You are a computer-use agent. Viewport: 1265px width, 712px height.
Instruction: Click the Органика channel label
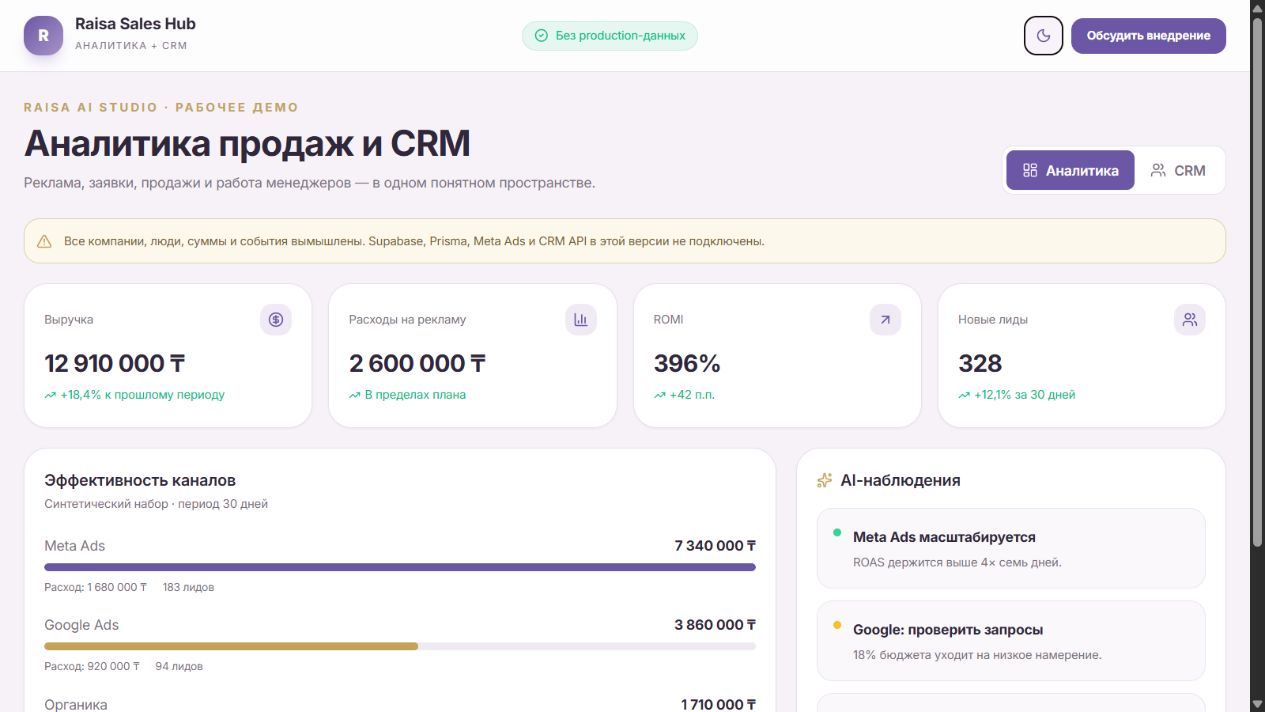pyautogui.click(x=76, y=704)
